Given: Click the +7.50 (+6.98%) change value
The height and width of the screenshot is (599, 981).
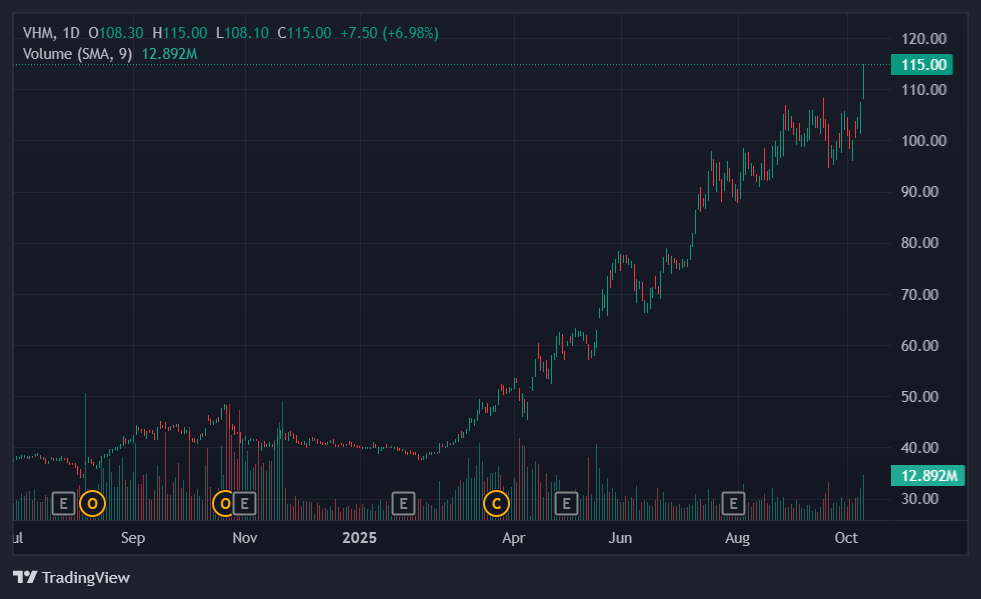Looking at the screenshot, I should [x=389, y=33].
